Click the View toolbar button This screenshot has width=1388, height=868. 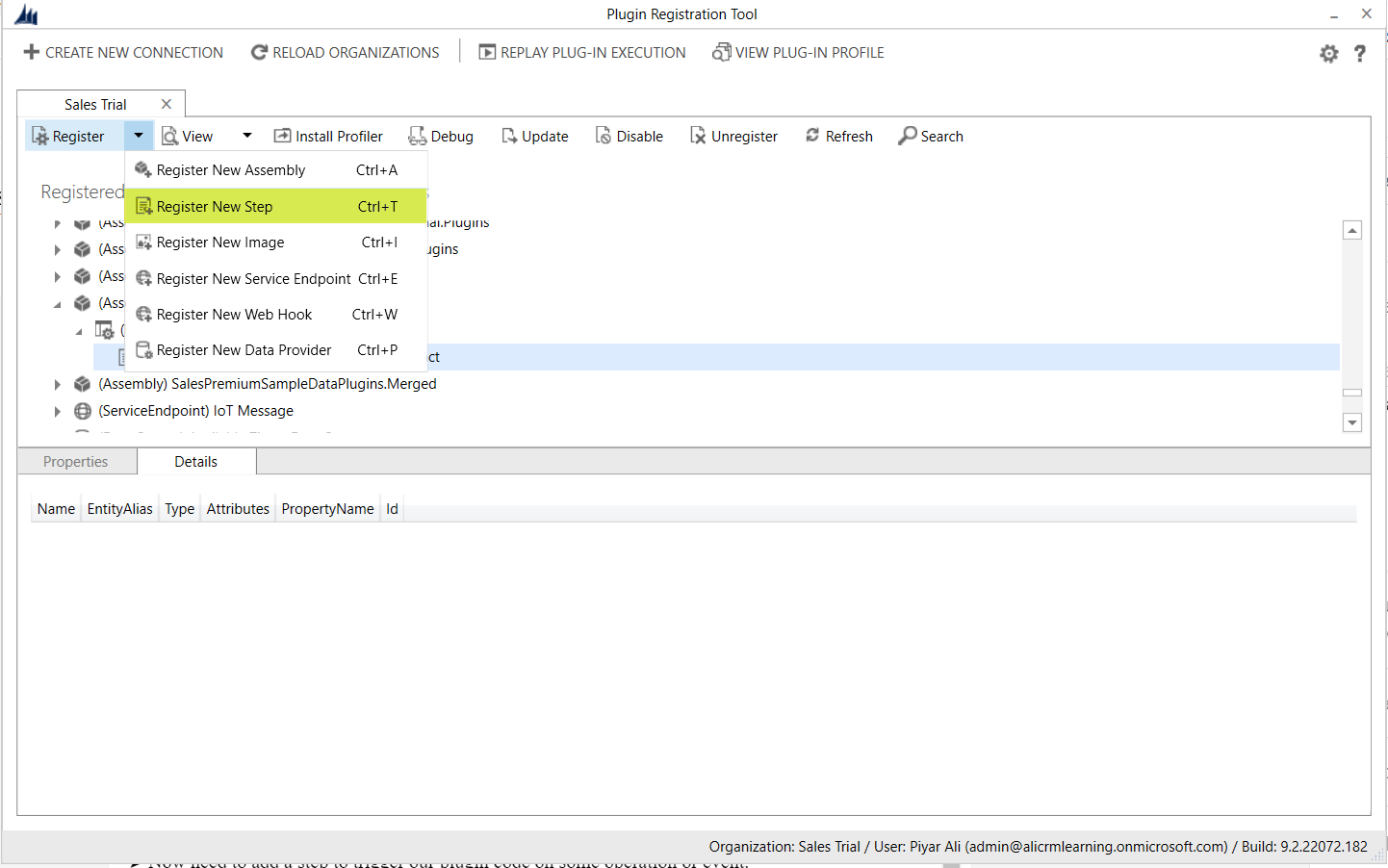point(187,137)
